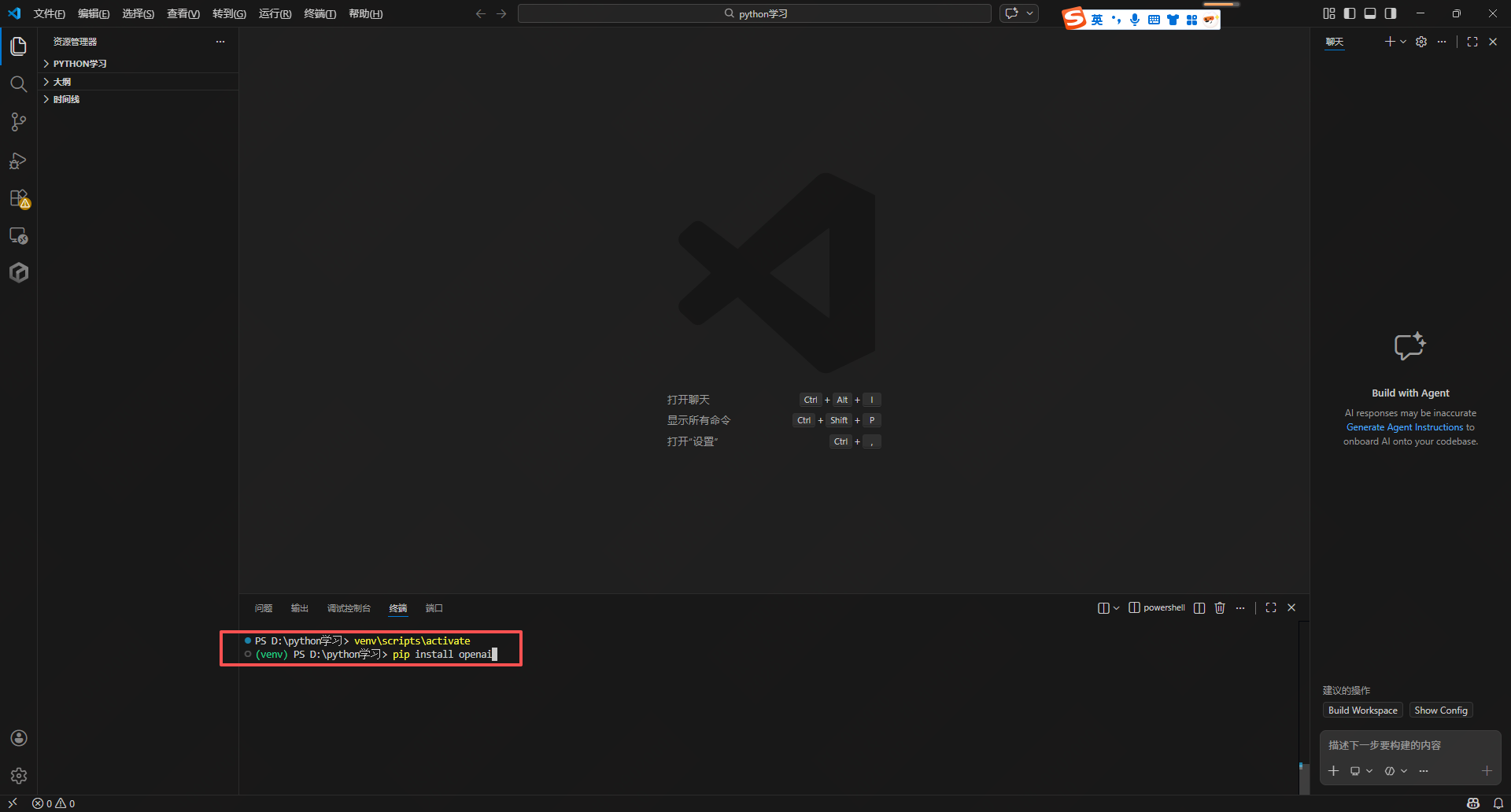1511x812 pixels.
Task: Open the Manage gear in the activity bar
Action: 19,776
